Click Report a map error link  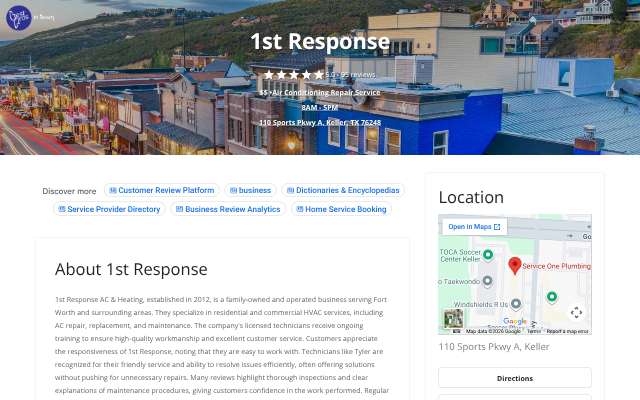[567, 331]
